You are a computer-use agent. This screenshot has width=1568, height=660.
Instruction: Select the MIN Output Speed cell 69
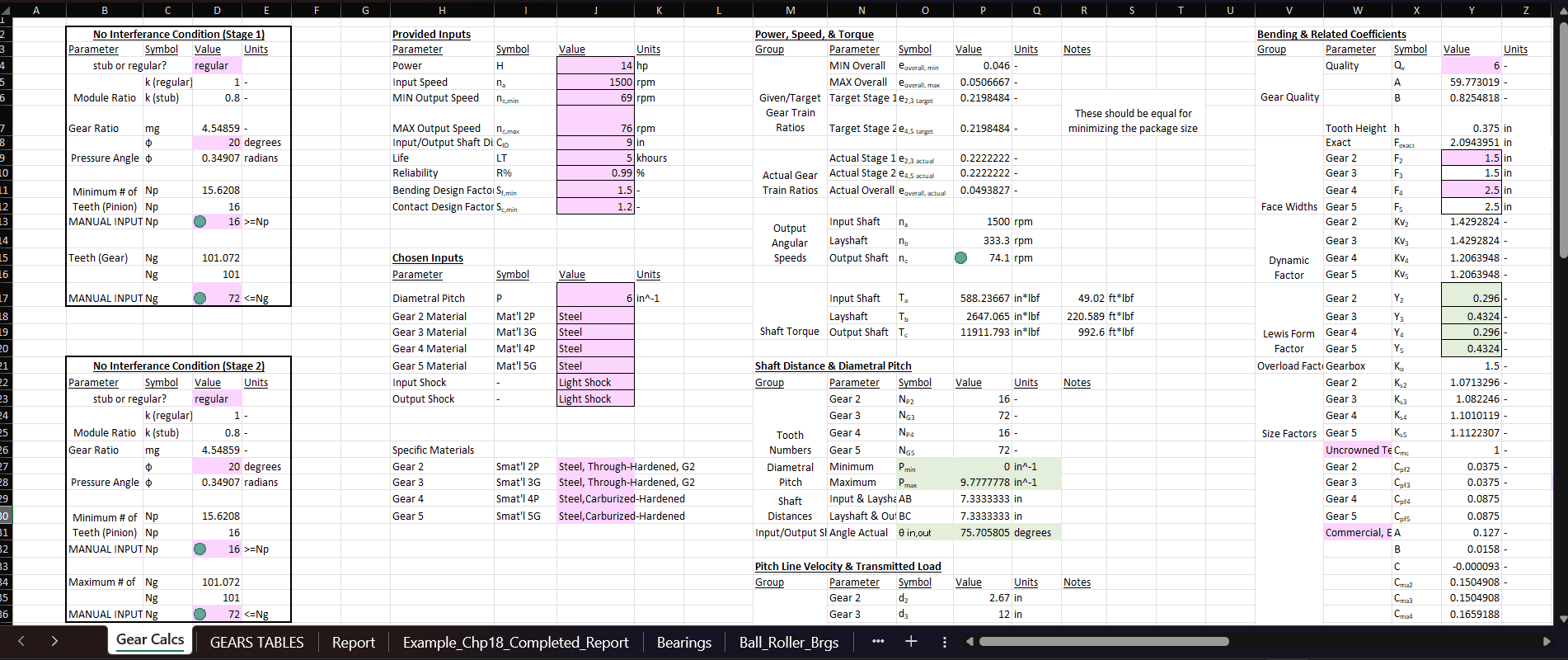click(x=595, y=97)
